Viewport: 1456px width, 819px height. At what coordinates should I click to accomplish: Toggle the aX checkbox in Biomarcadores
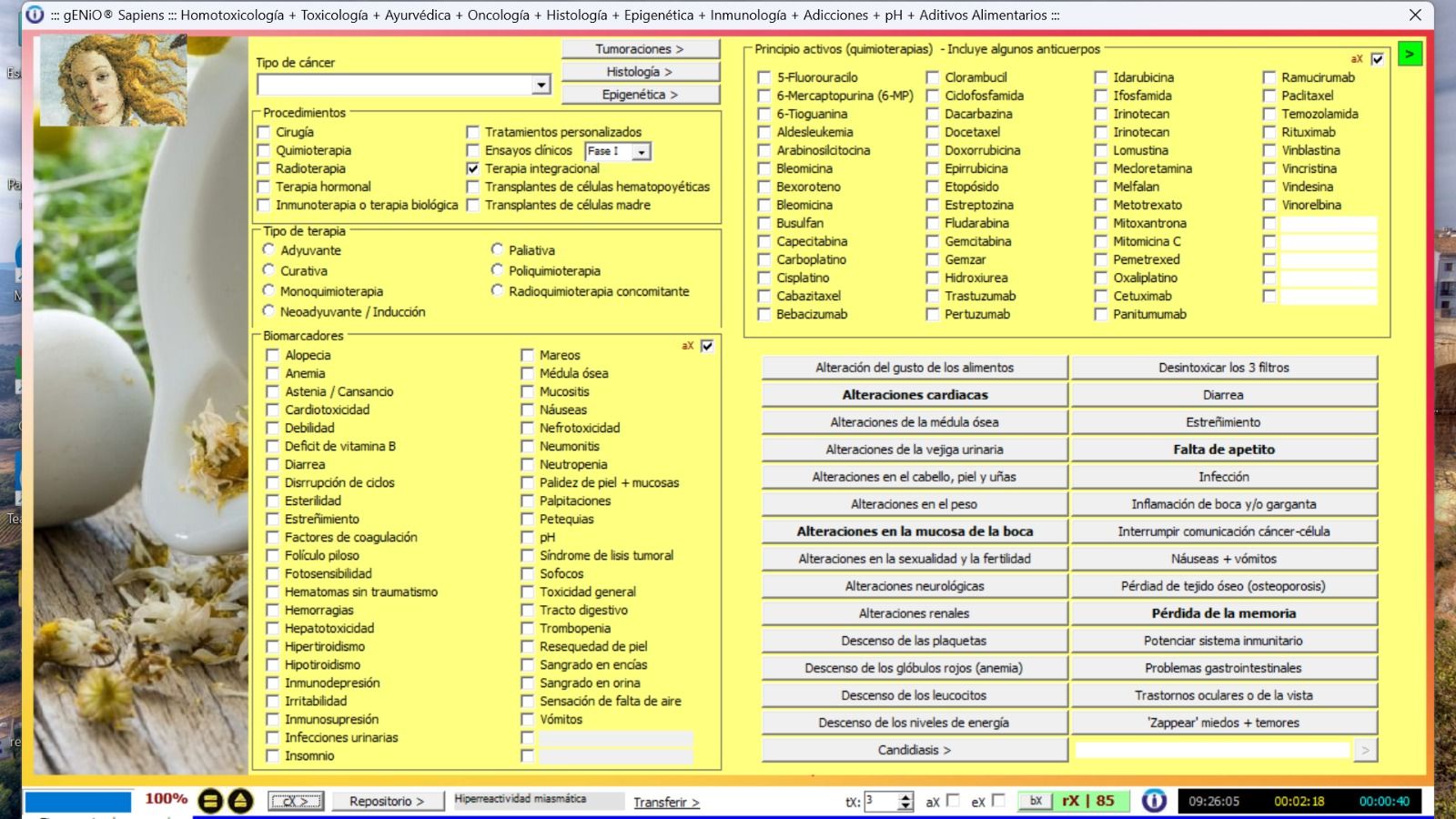click(707, 346)
